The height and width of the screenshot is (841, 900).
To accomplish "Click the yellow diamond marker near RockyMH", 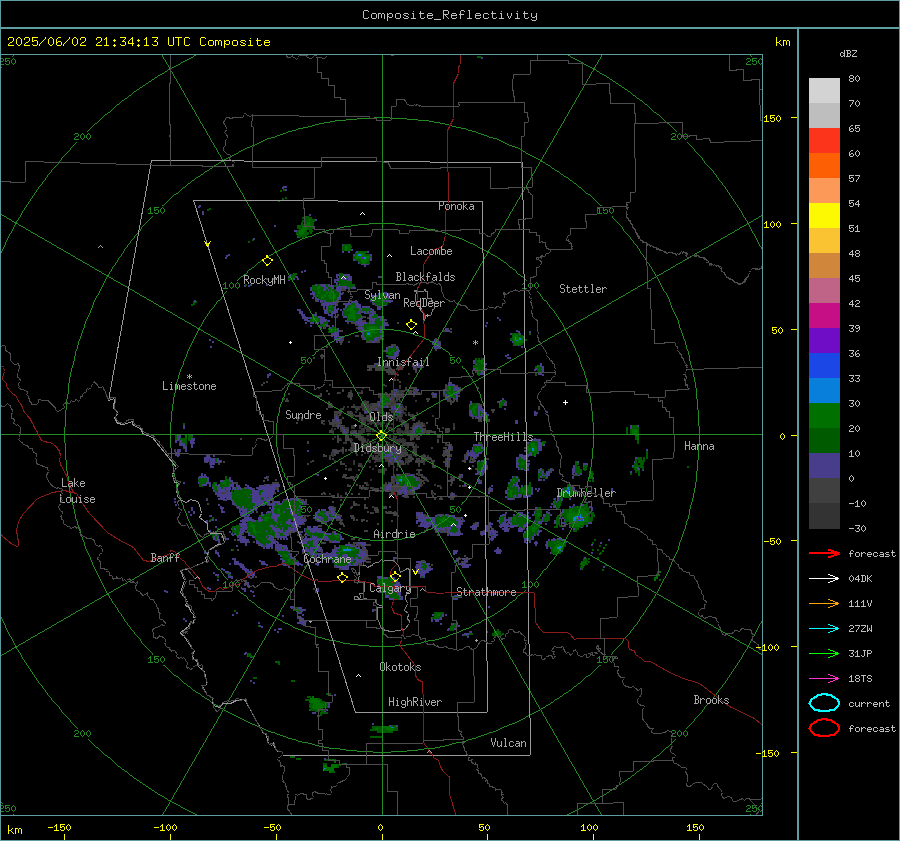I will point(267,261).
